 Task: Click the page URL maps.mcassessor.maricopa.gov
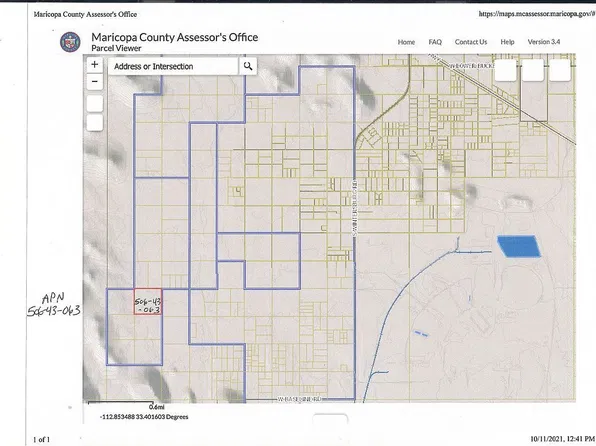click(x=537, y=14)
